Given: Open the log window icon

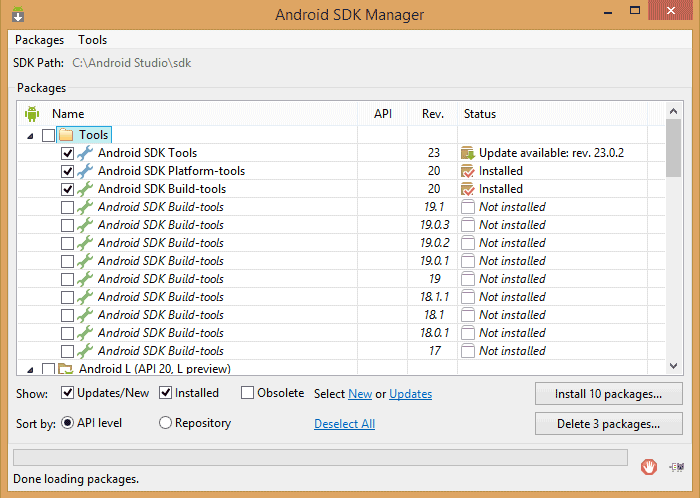Looking at the screenshot, I should [x=677, y=467].
